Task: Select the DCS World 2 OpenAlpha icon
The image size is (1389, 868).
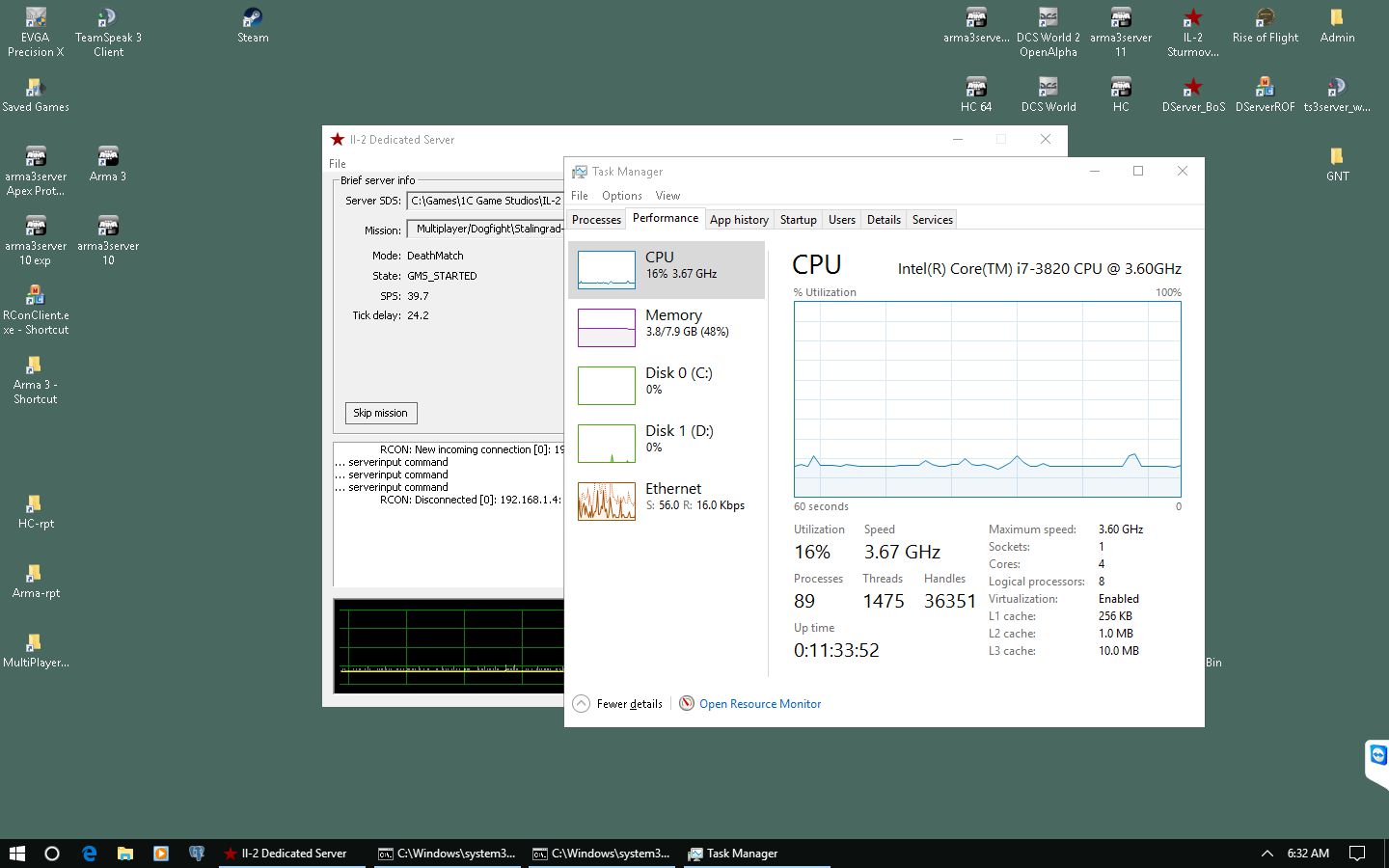Action: pyautogui.click(x=1049, y=32)
